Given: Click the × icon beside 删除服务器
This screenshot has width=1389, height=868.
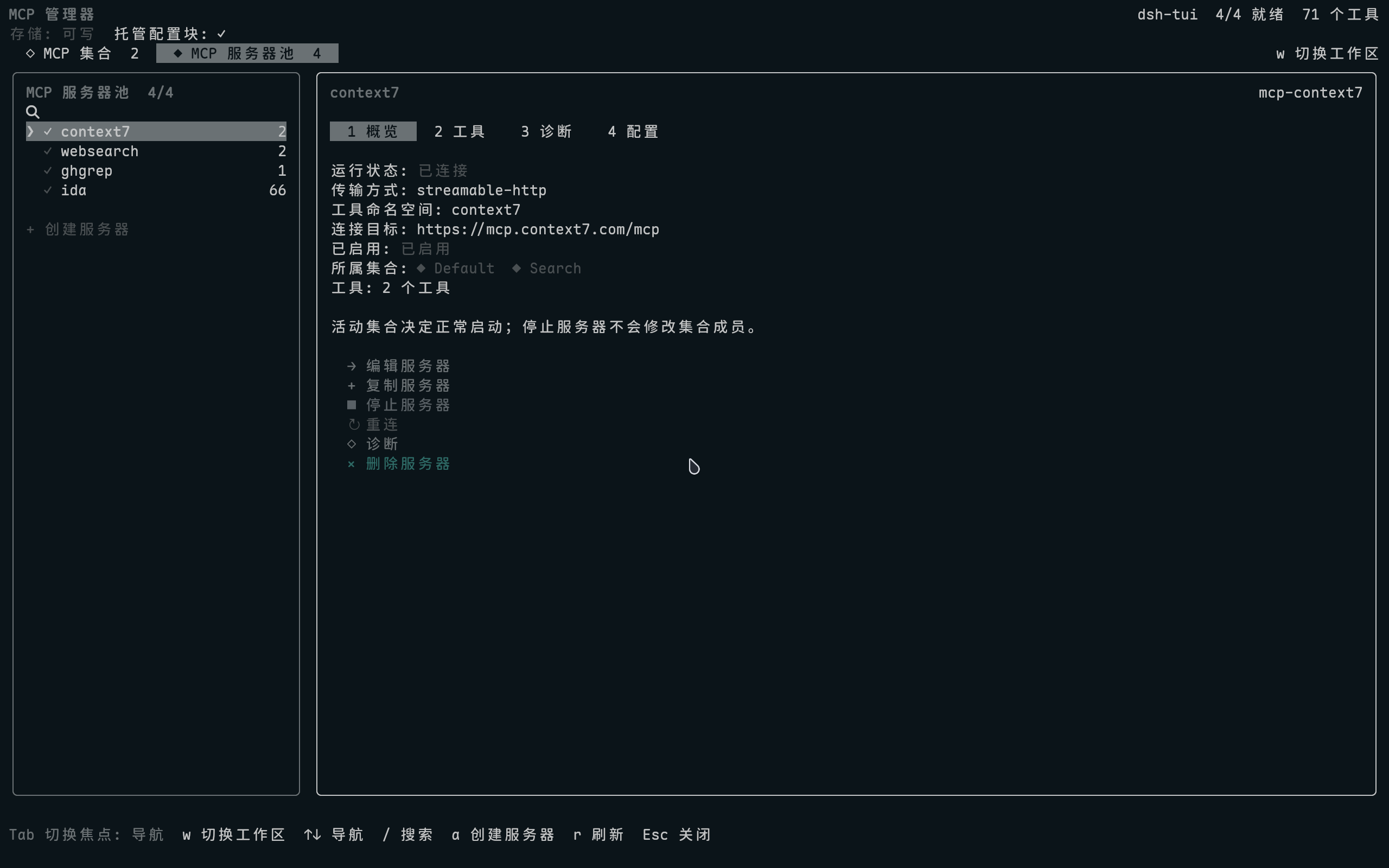Looking at the screenshot, I should [351, 464].
